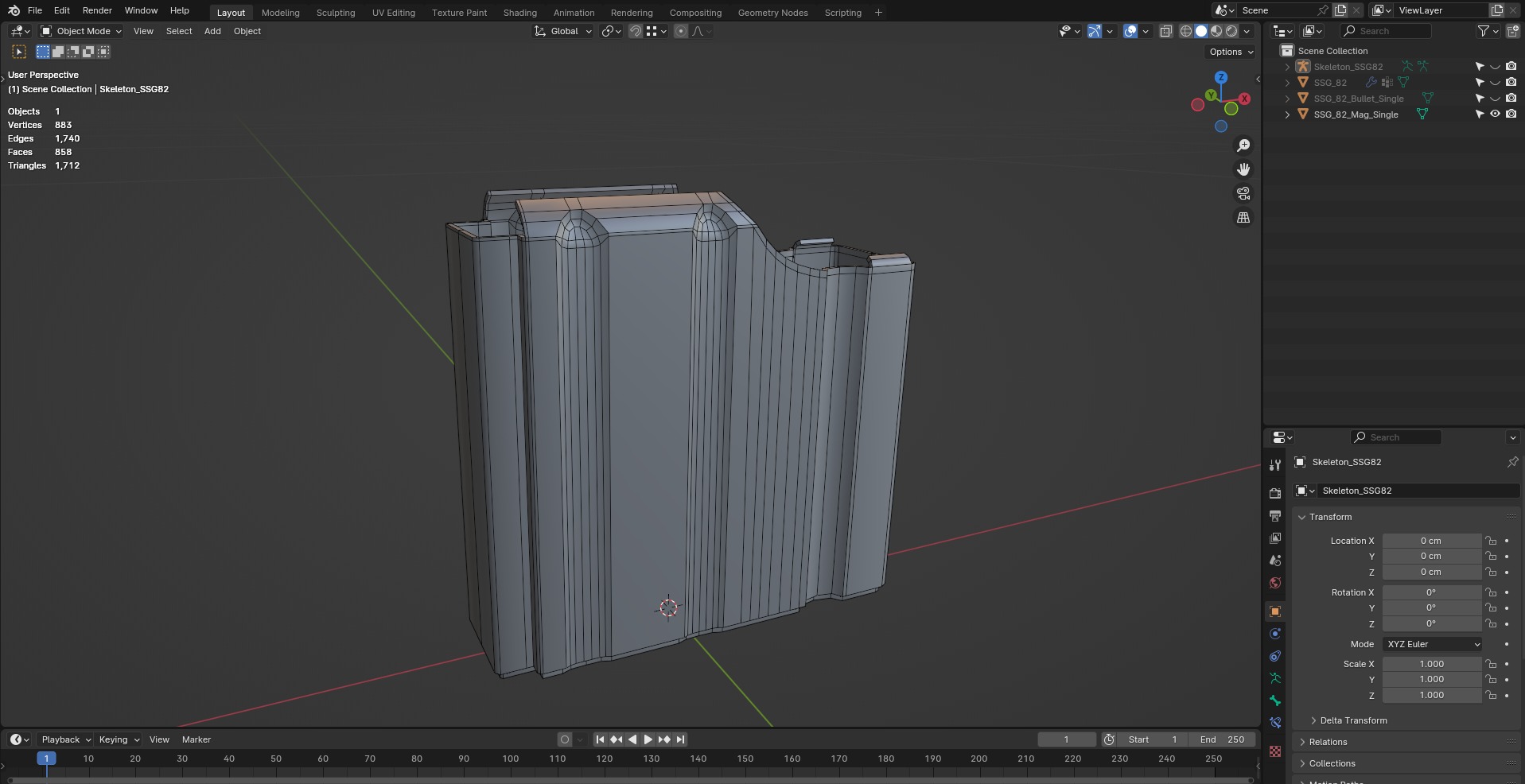Toggle X-ray mode in viewport header

[x=1165, y=31]
